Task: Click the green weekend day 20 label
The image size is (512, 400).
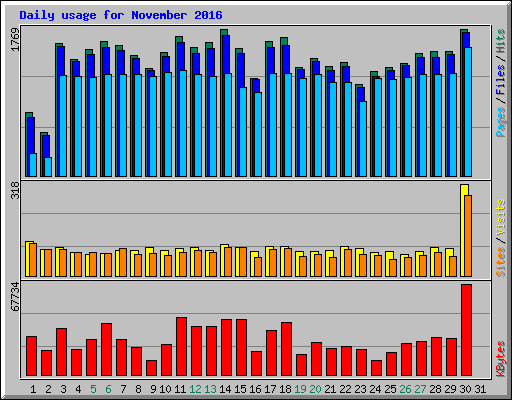Action: point(315,389)
